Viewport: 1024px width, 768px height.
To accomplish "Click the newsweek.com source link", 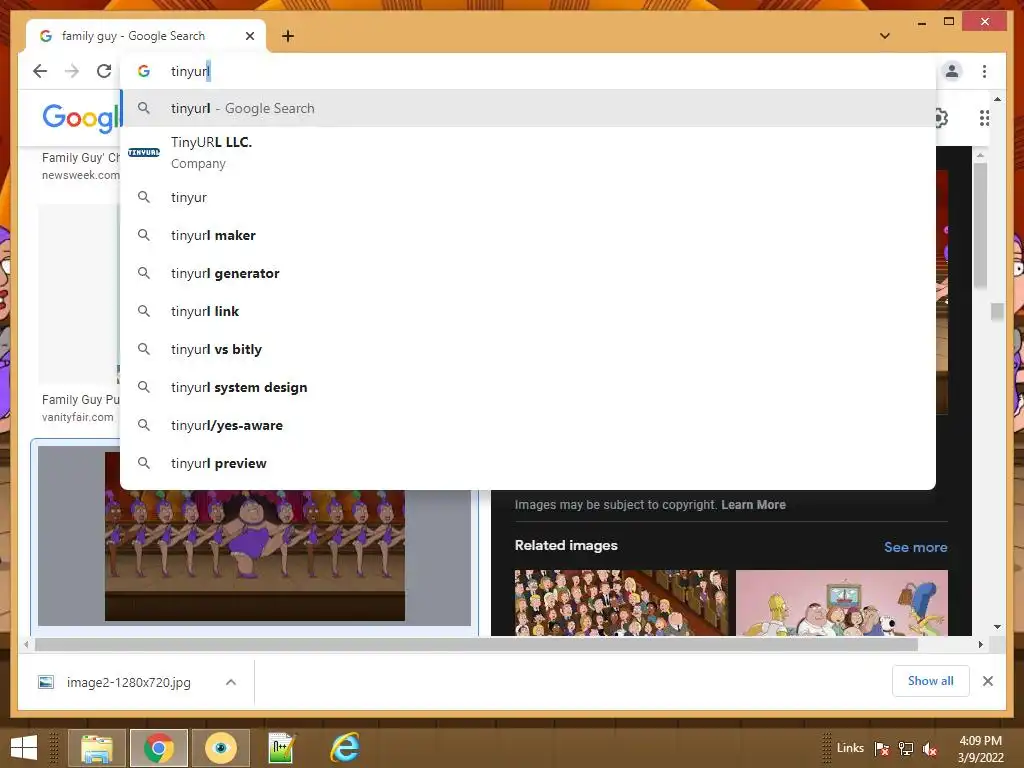I will click(x=81, y=175).
